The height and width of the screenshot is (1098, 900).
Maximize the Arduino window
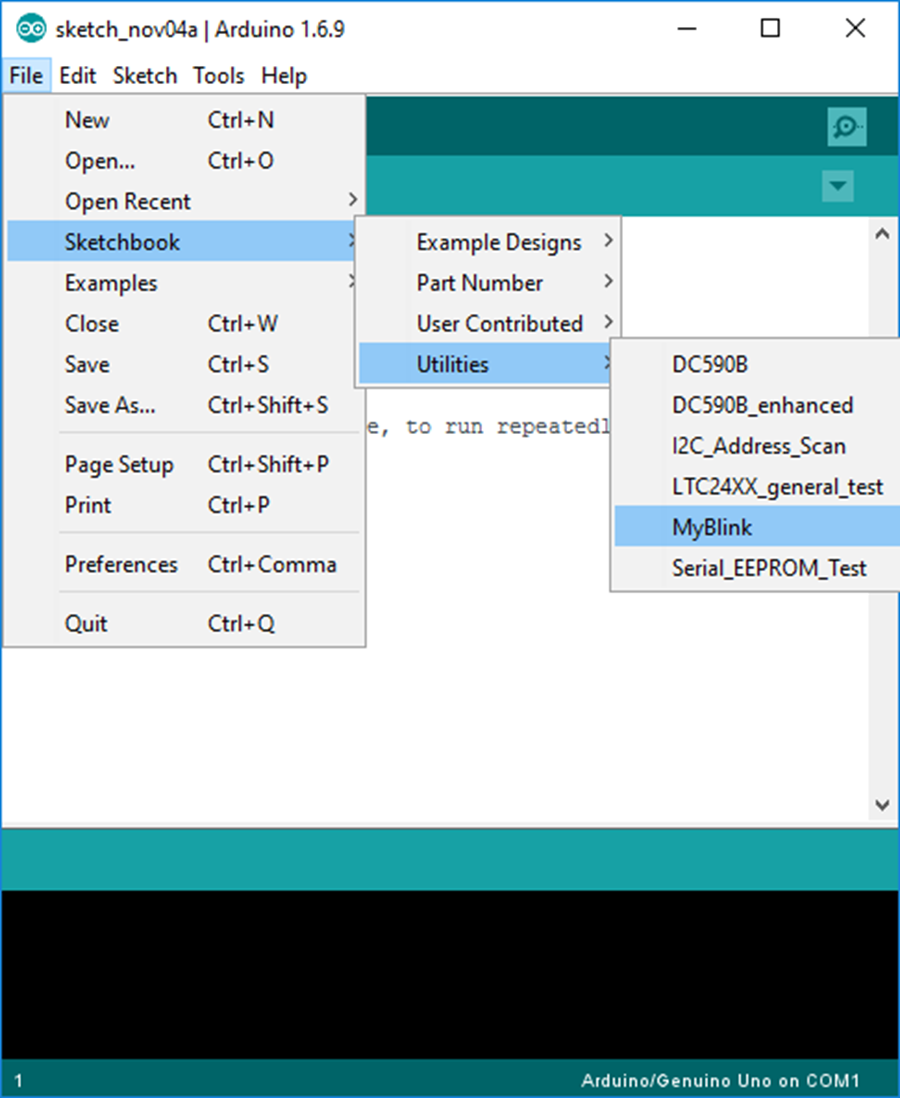coord(770,29)
